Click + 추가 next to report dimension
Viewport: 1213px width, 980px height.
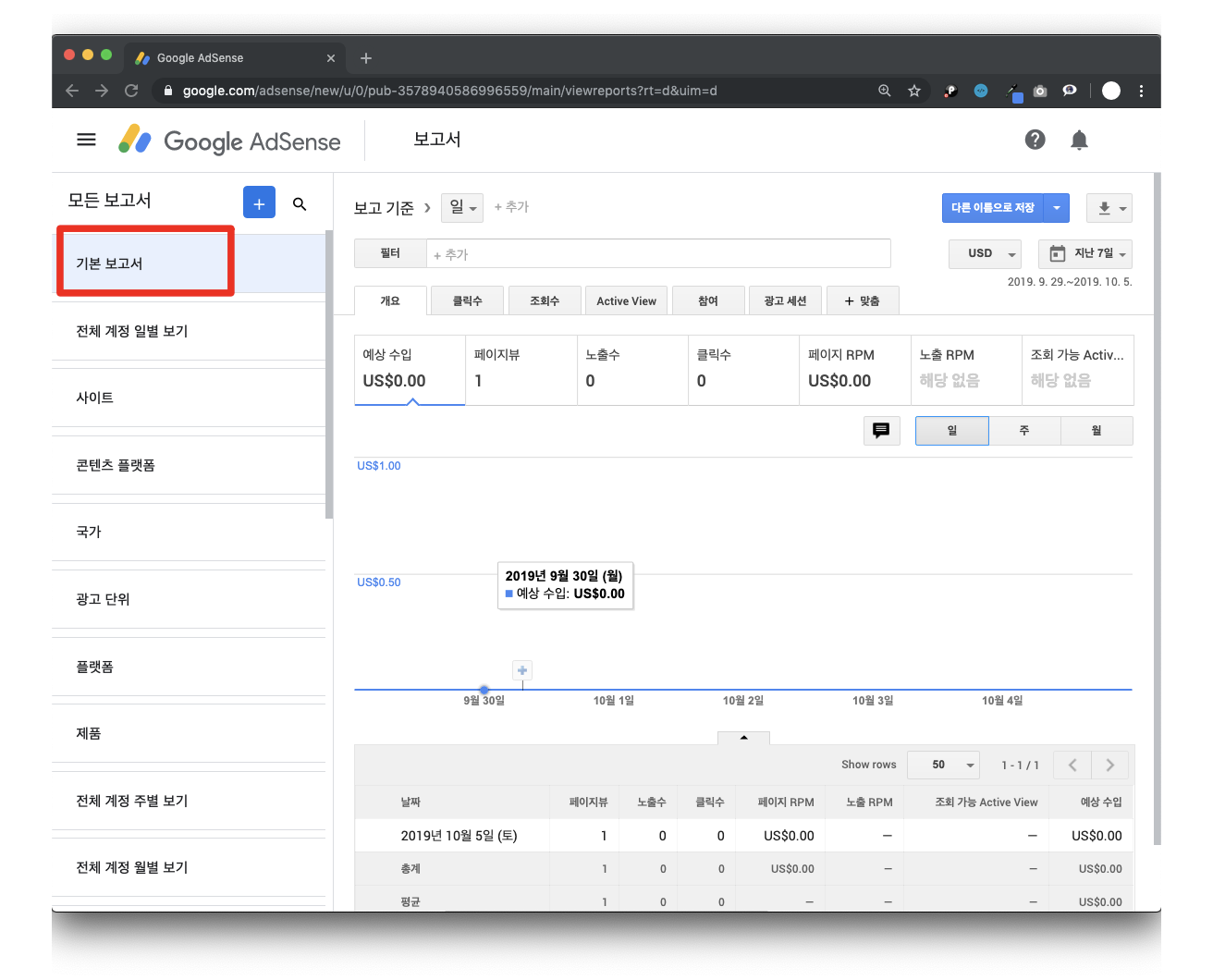[511, 207]
